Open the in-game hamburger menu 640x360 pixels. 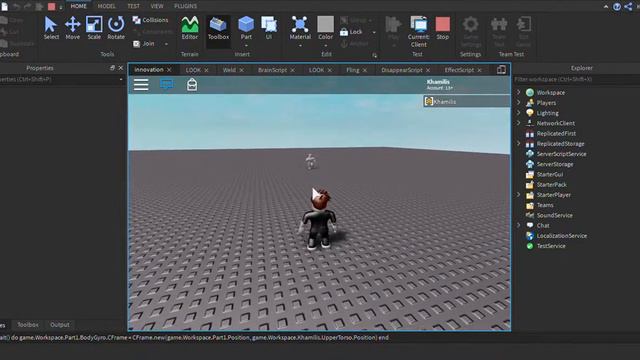point(141,84)
